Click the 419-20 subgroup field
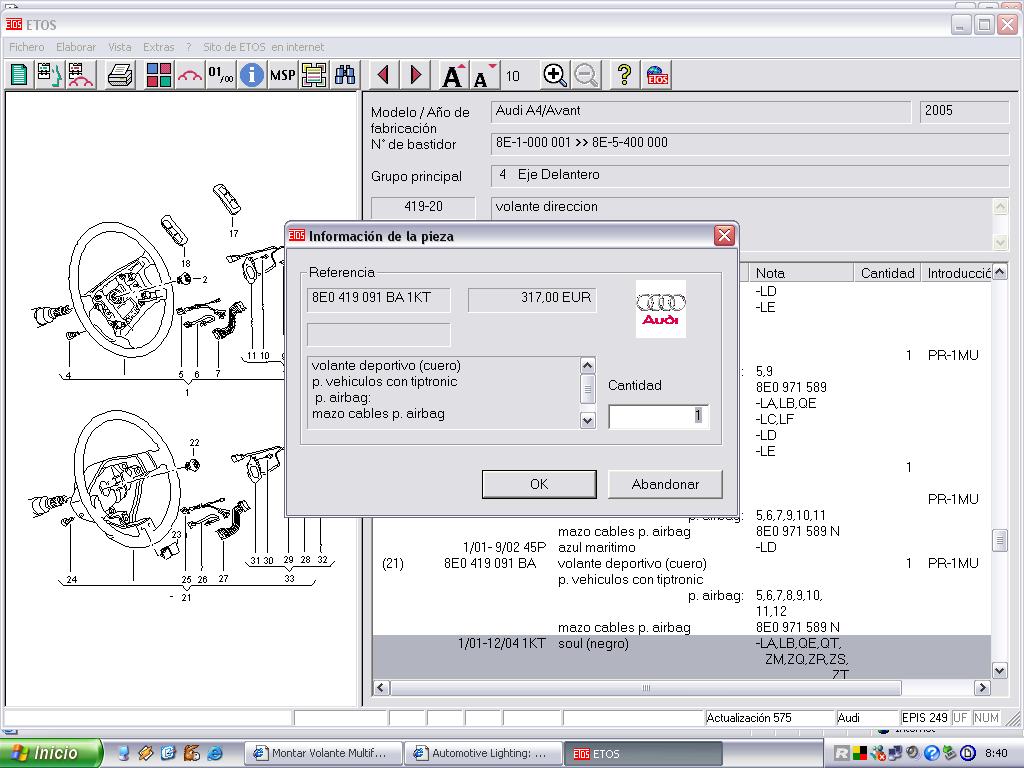This screenshot has height=768, width=1024. (423, 207)
